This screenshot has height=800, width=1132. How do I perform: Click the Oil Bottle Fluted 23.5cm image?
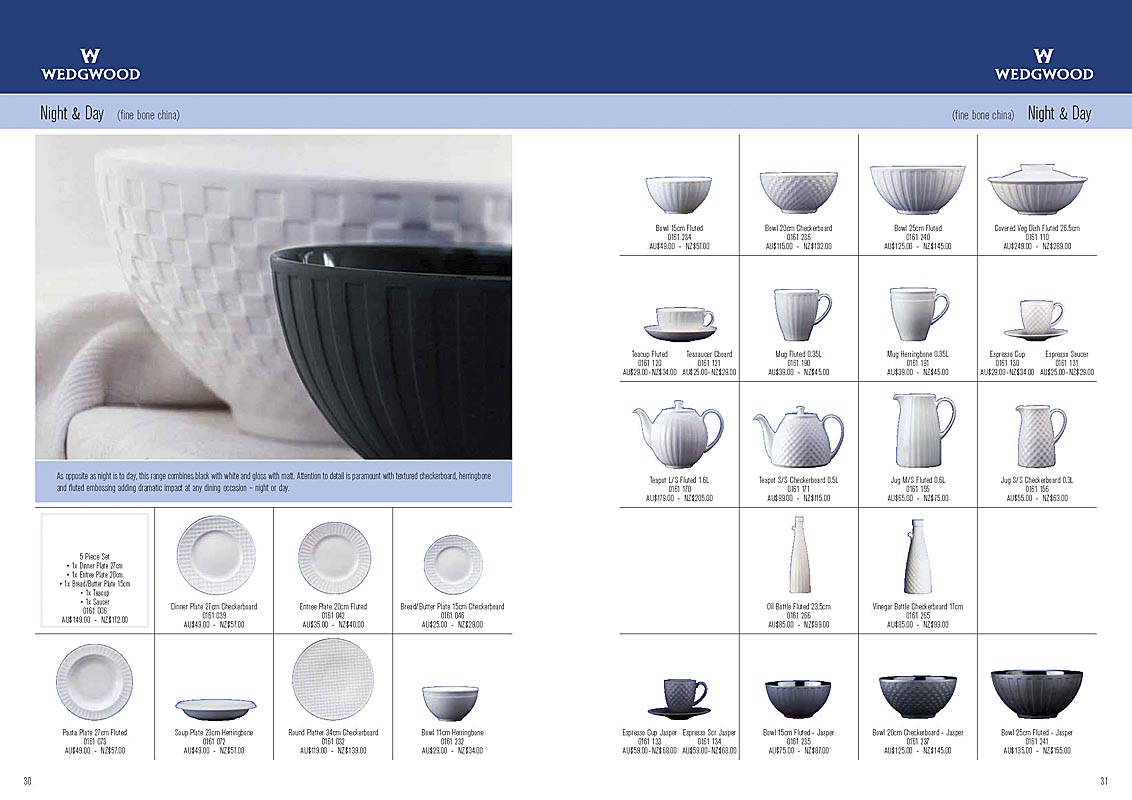pyautogui.click(x=795, y=558)
